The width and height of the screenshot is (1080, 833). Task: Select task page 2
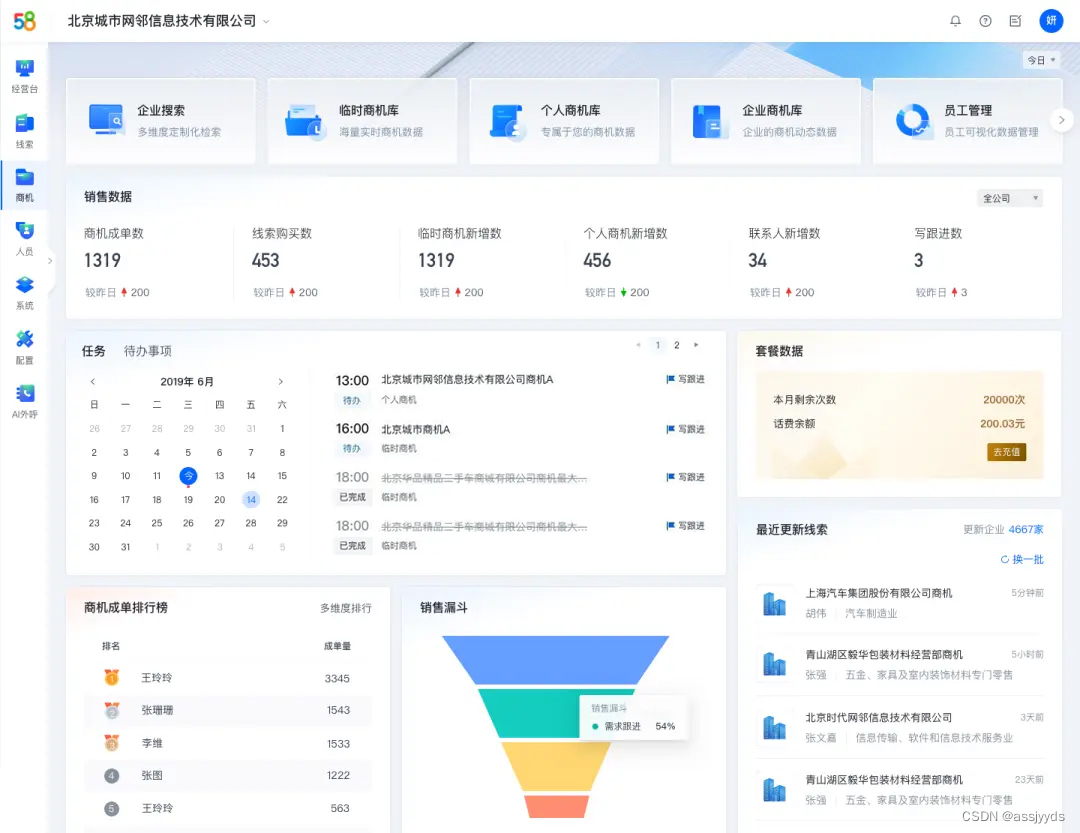(677, 345)
